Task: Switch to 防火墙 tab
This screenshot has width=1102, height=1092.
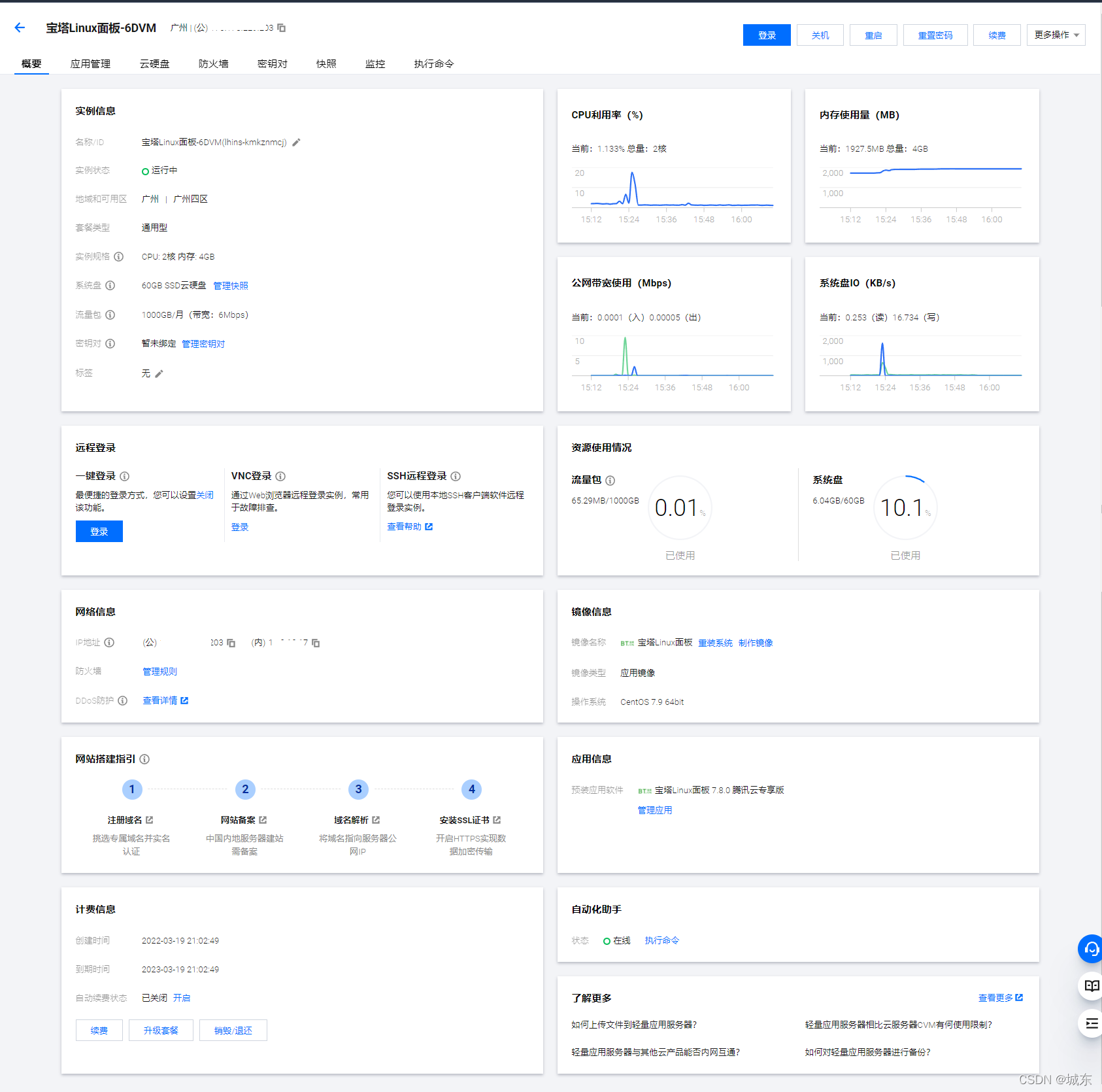Action: tap(213, 63)
